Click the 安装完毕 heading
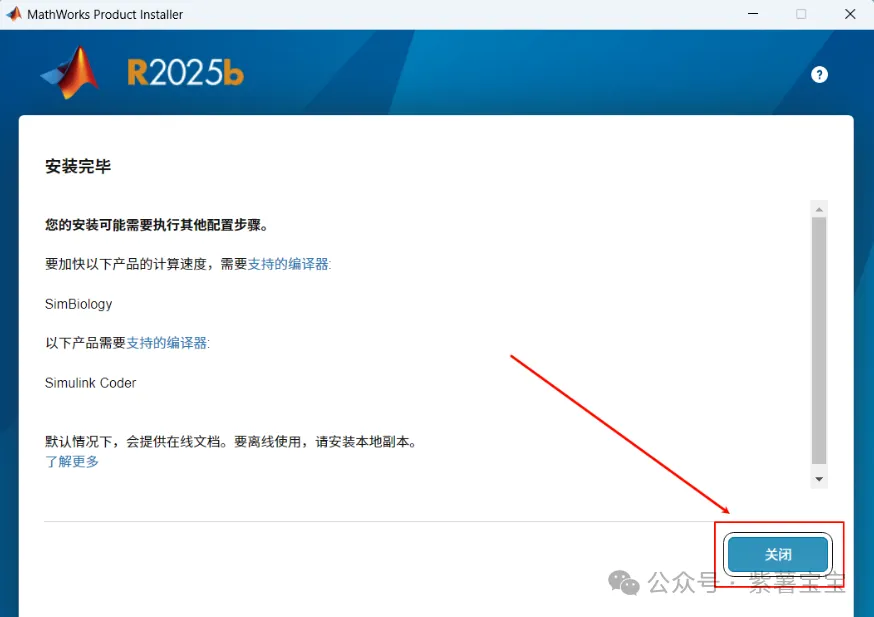The width and height of the screenshot is (874, 617). [x=78, y=166]
